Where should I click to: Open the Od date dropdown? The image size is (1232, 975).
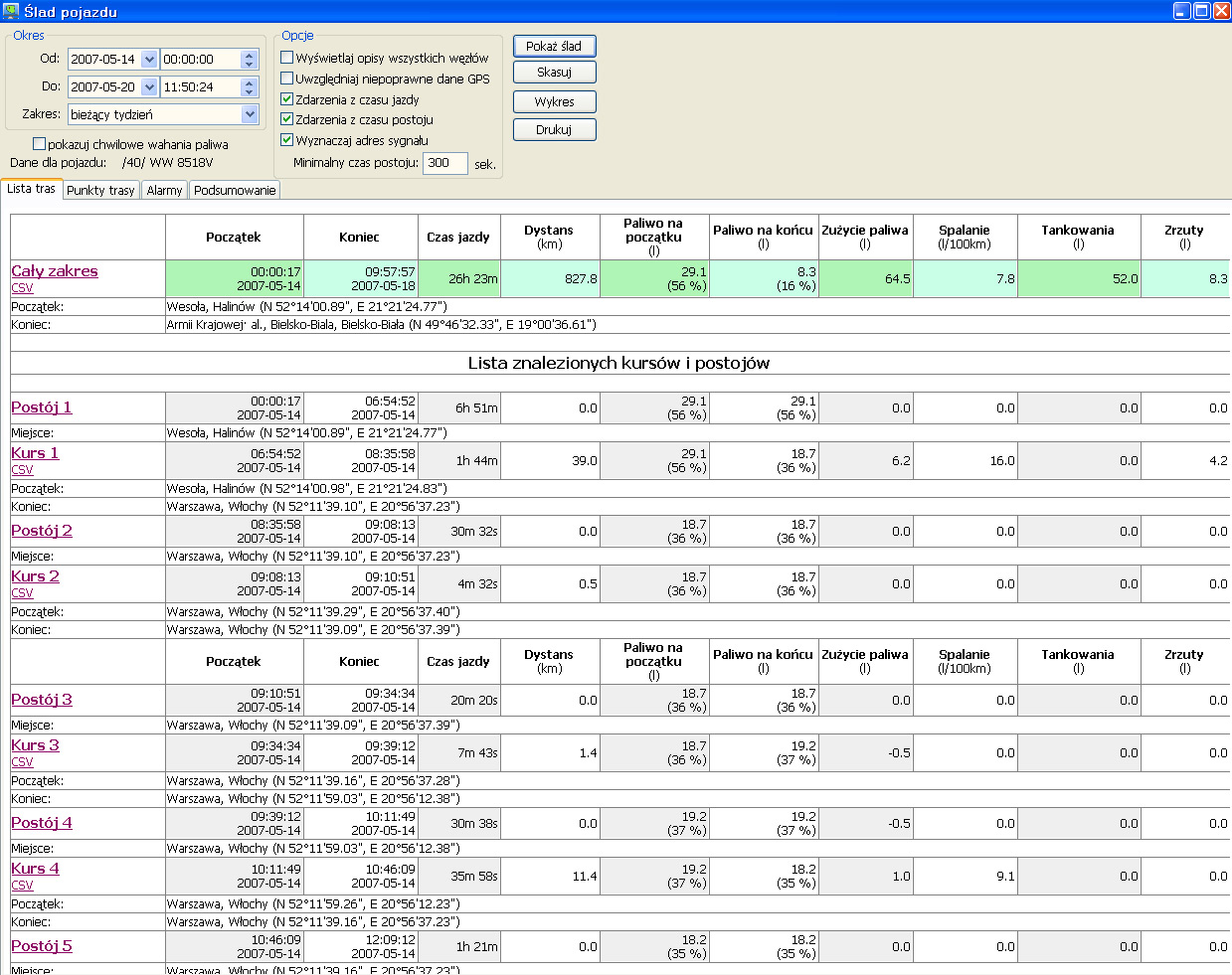(x=149, y=60)
